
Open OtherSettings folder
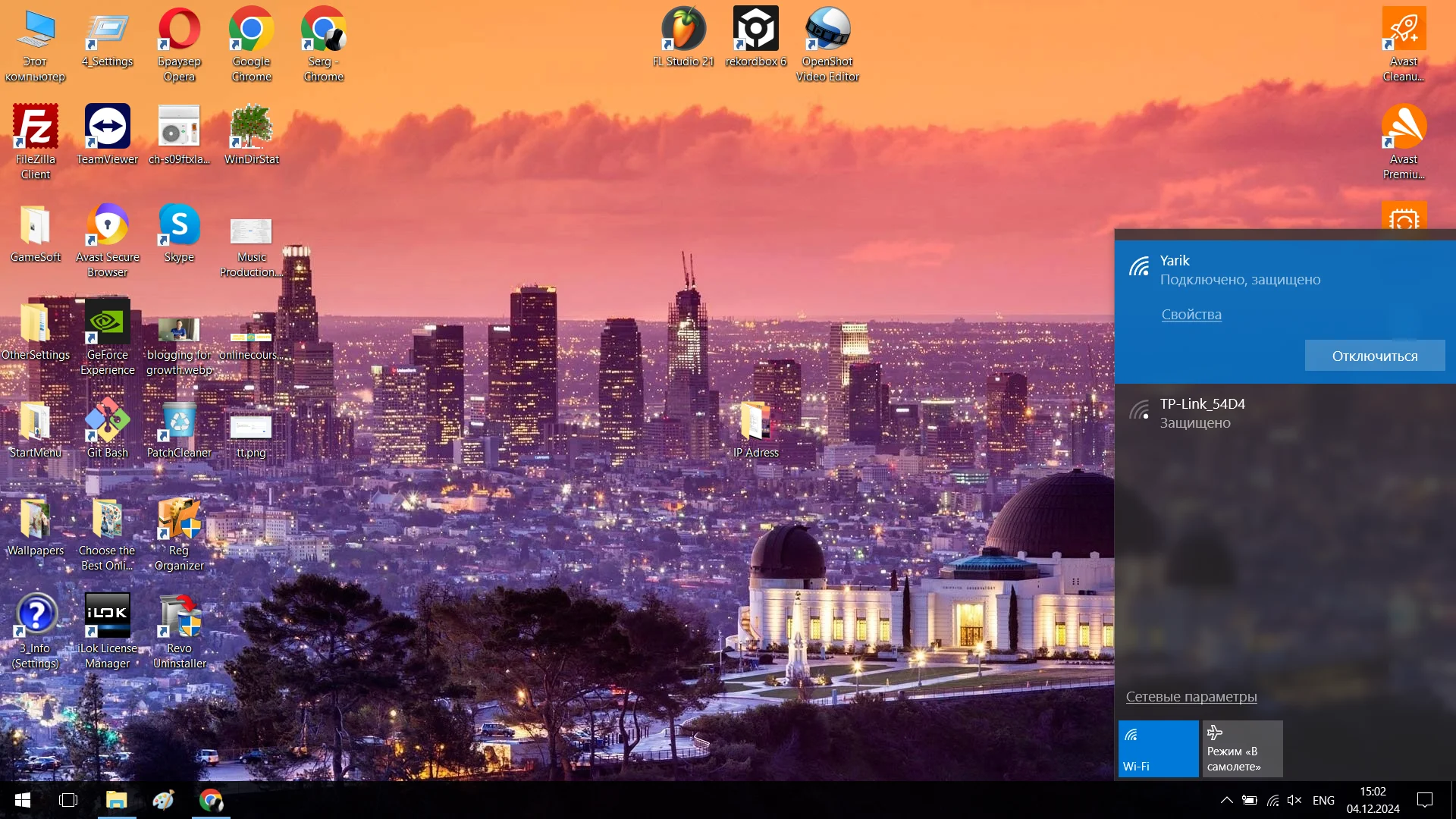tap(34, 326)
